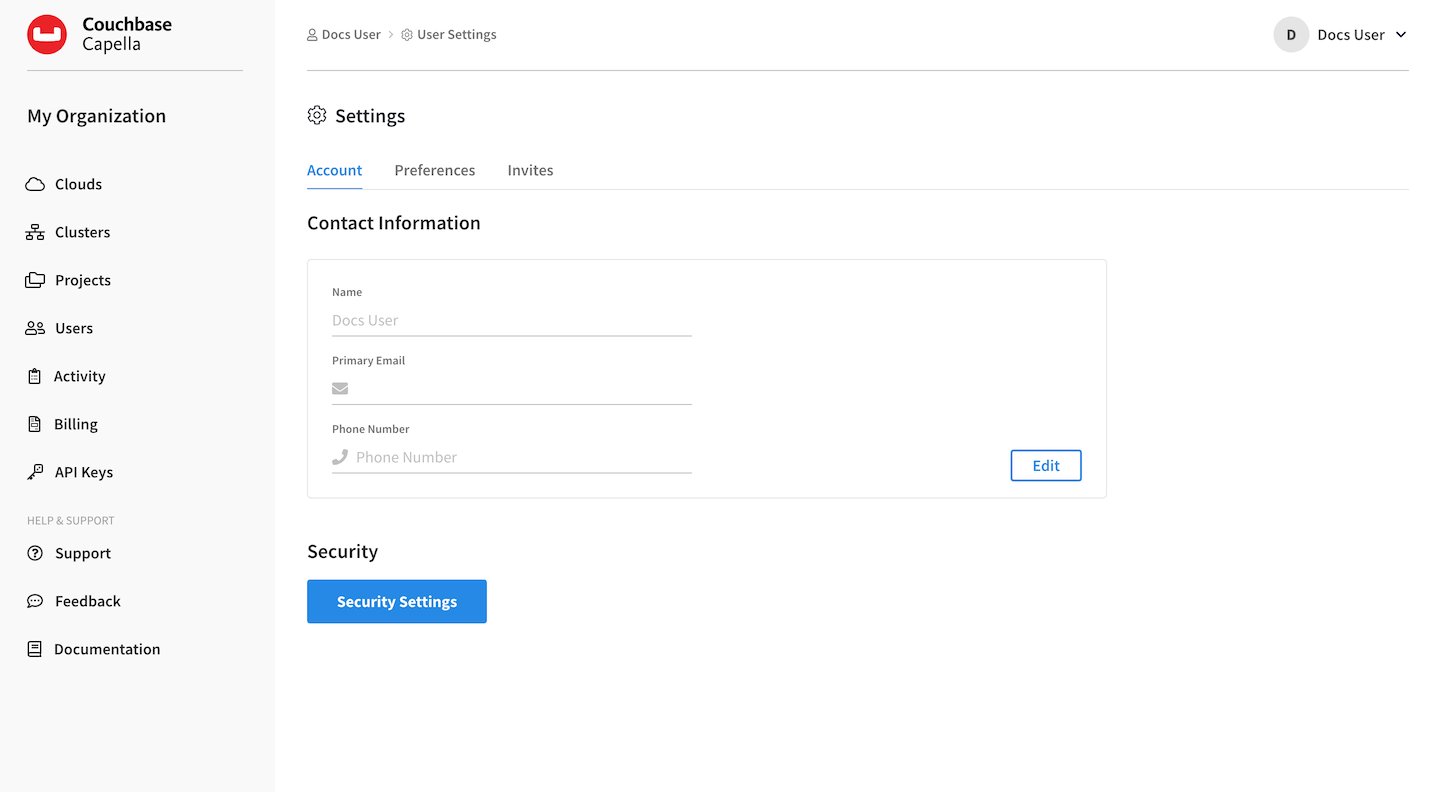Open Support via its question mark icon
1438x792 pixels.
[x=36, y=553]
